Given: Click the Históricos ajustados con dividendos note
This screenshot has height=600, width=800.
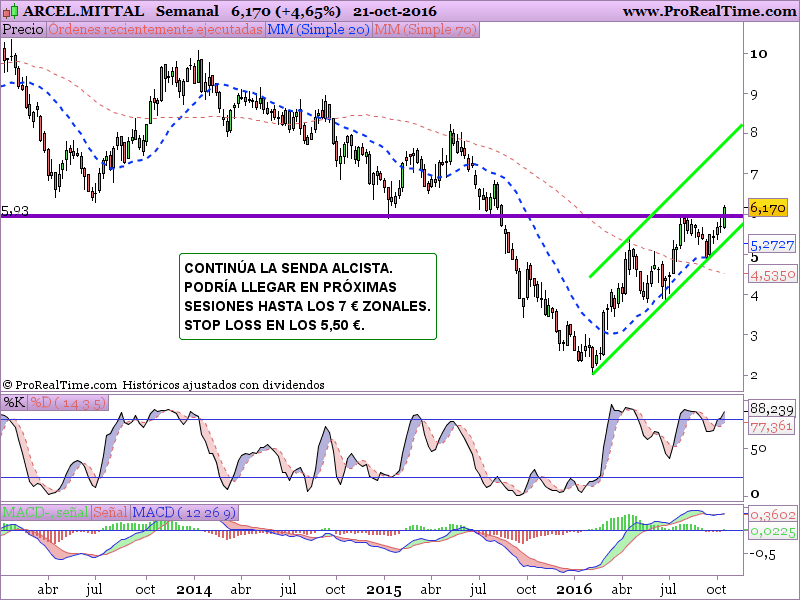Looking at the screenshot, I should (223, 385).
